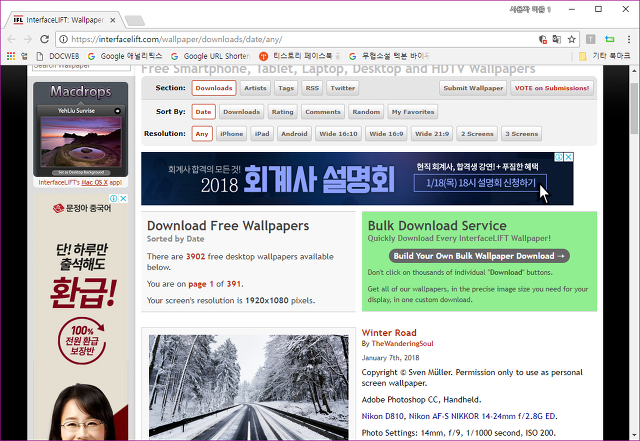Go back with the browser back arrow
640x441 pixels.
pos(11,39)
